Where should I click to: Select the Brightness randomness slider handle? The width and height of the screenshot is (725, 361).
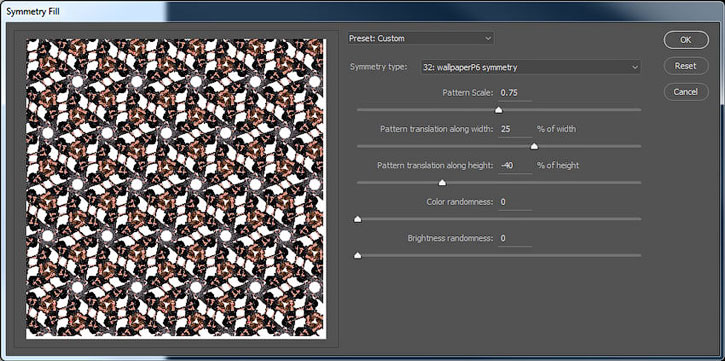coord(357,256)
